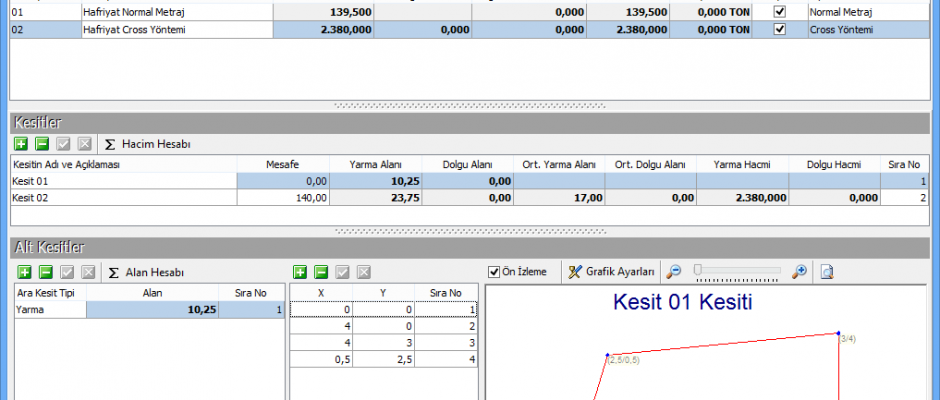Delete a sub-section with the Alt Kesitler minus icon

coord(41,272)
